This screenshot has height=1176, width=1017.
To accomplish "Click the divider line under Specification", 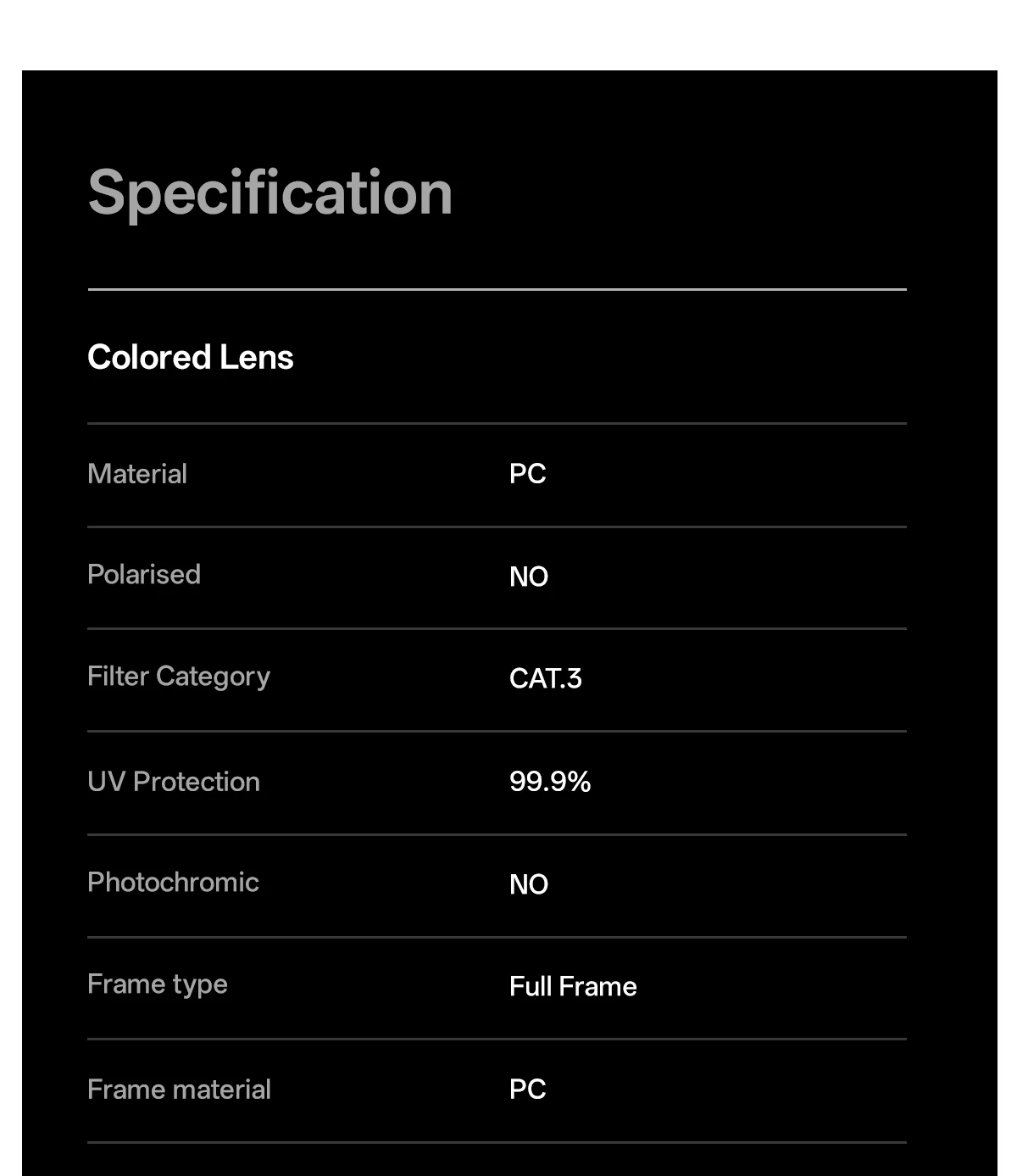I will [497, 289].
